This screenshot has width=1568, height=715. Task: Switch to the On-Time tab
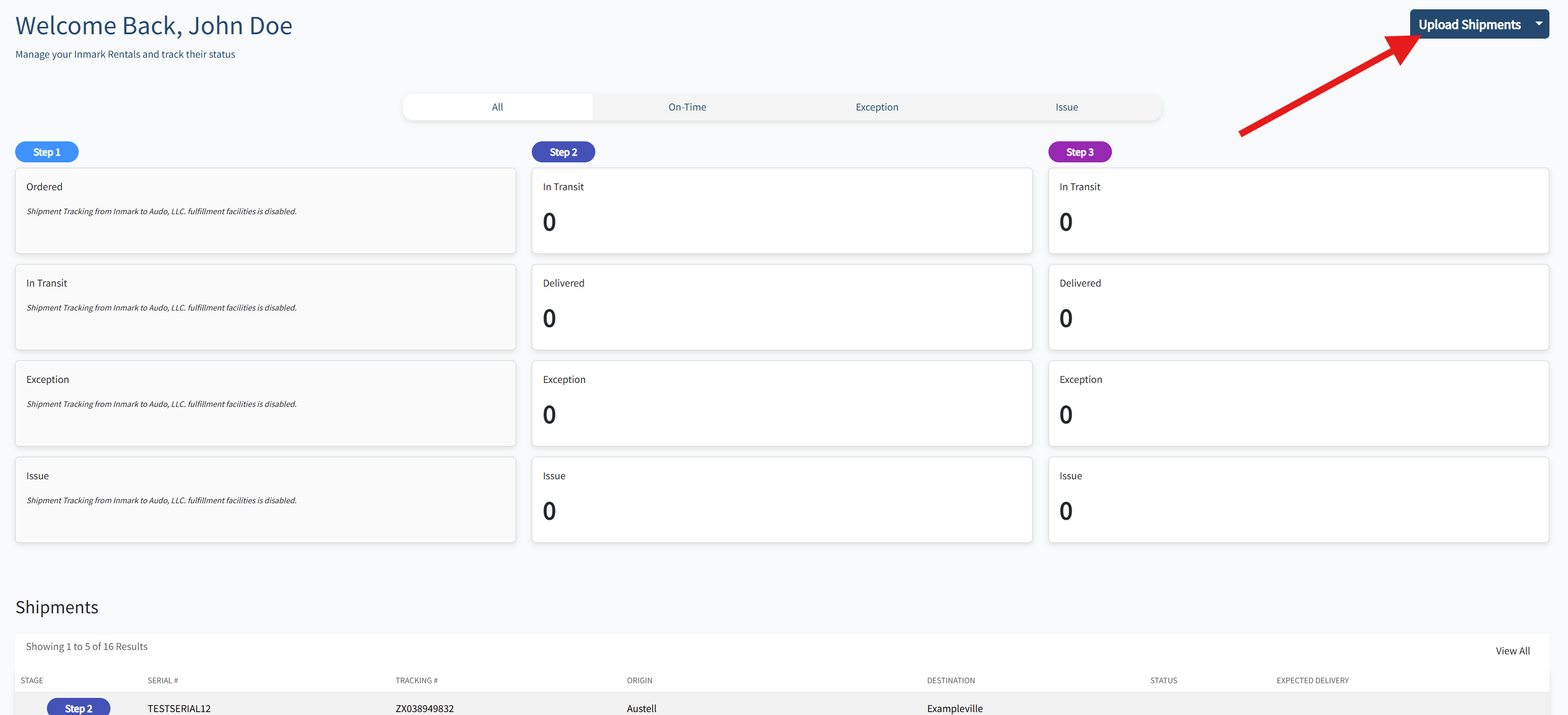[x=687, y=107]
